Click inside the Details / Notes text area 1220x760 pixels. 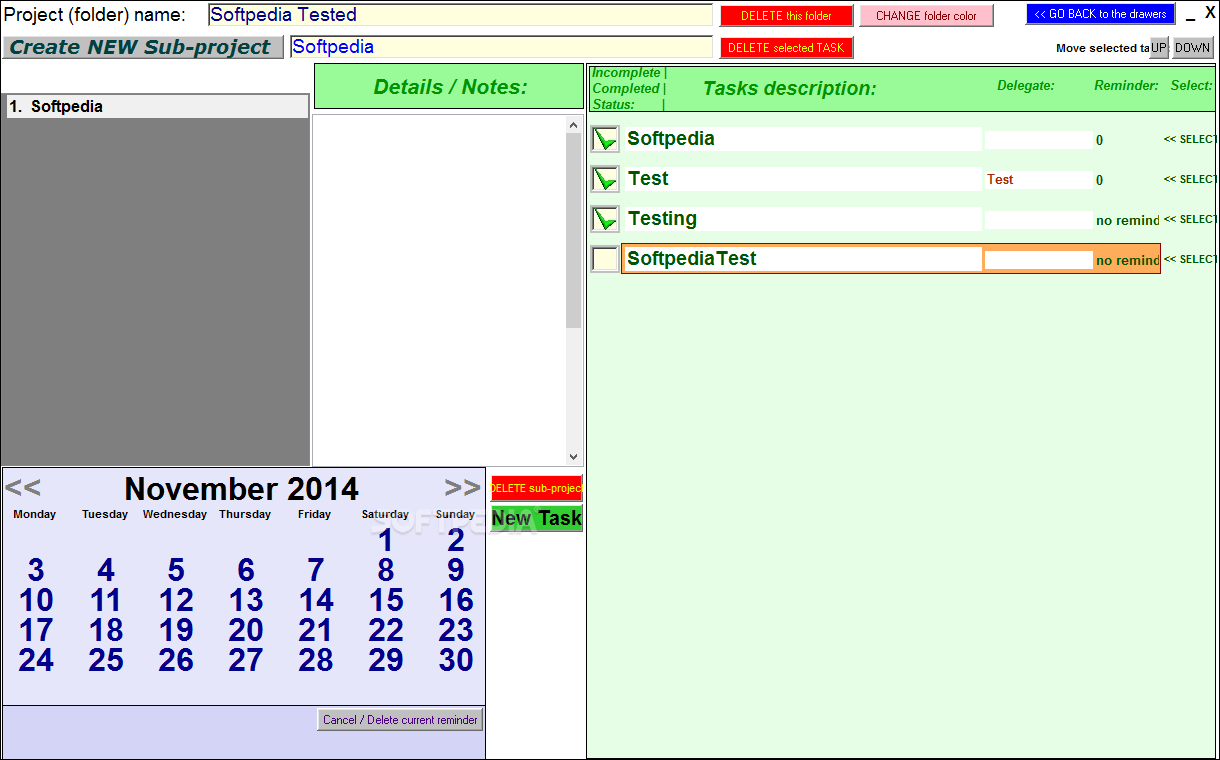point(439,290)
